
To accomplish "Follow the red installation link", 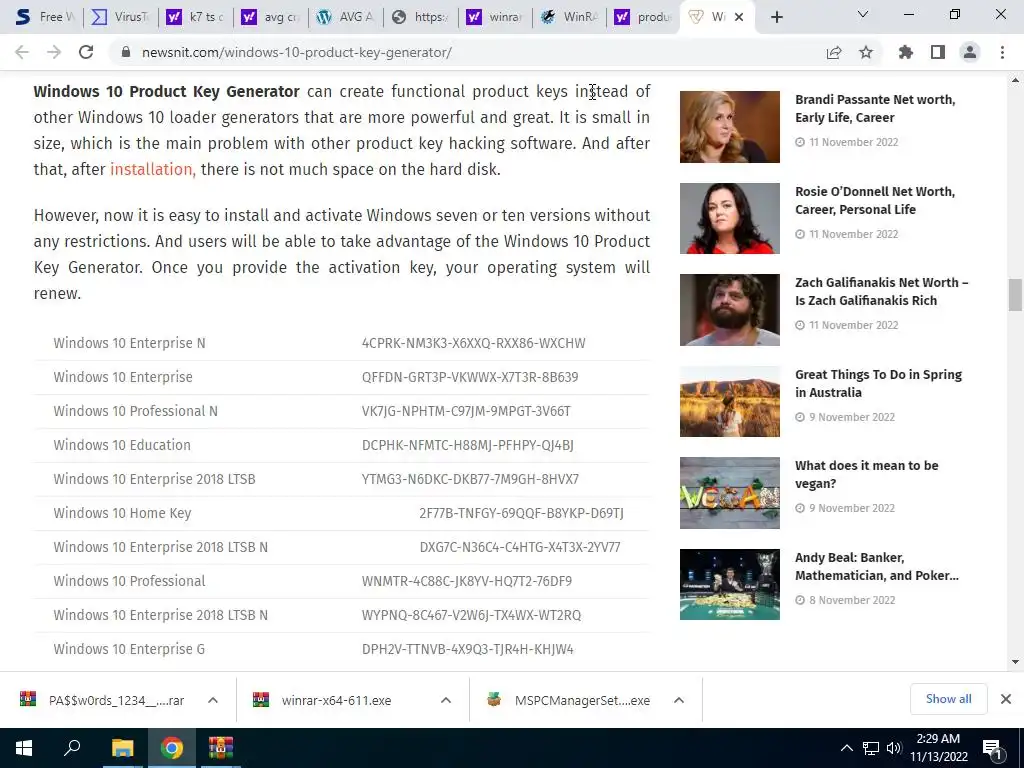I will click(x=152, y=170).
